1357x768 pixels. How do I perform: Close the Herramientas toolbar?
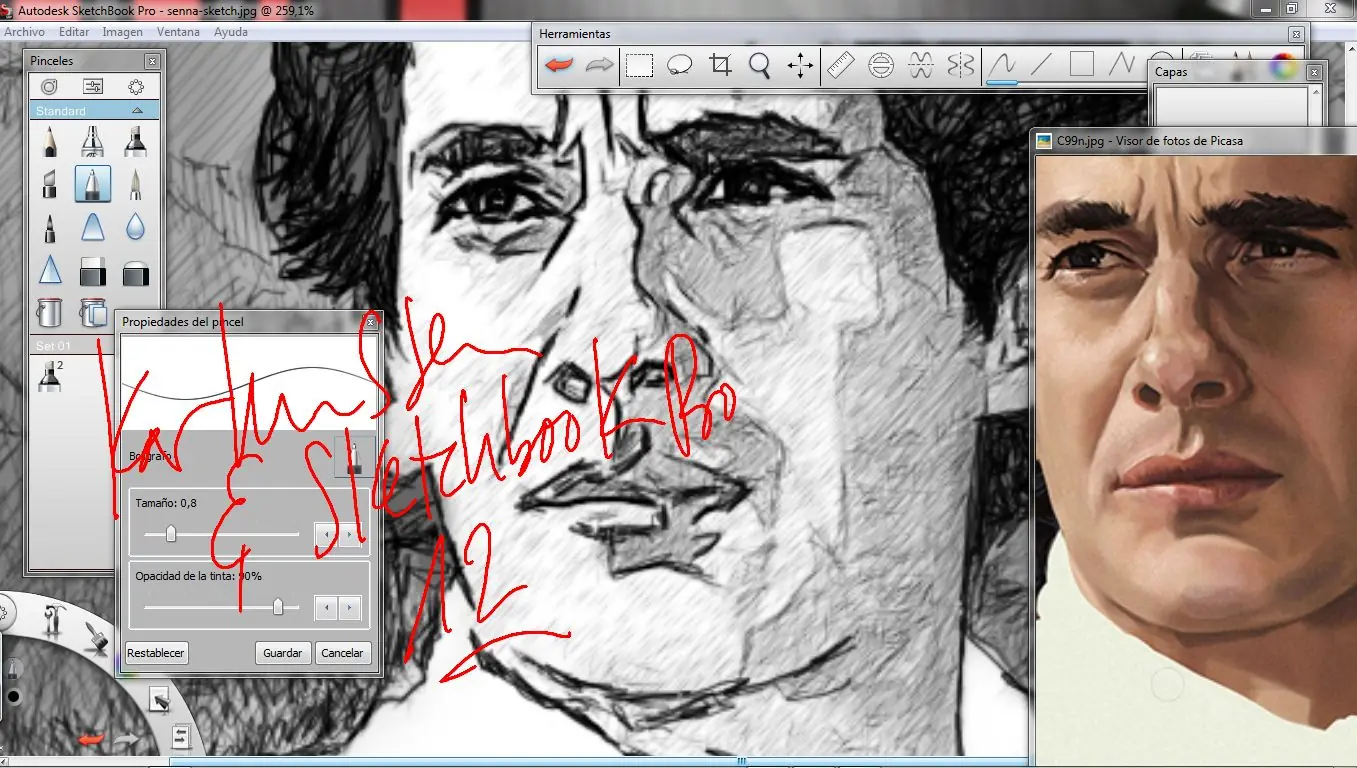click(x=1296, y=34)
